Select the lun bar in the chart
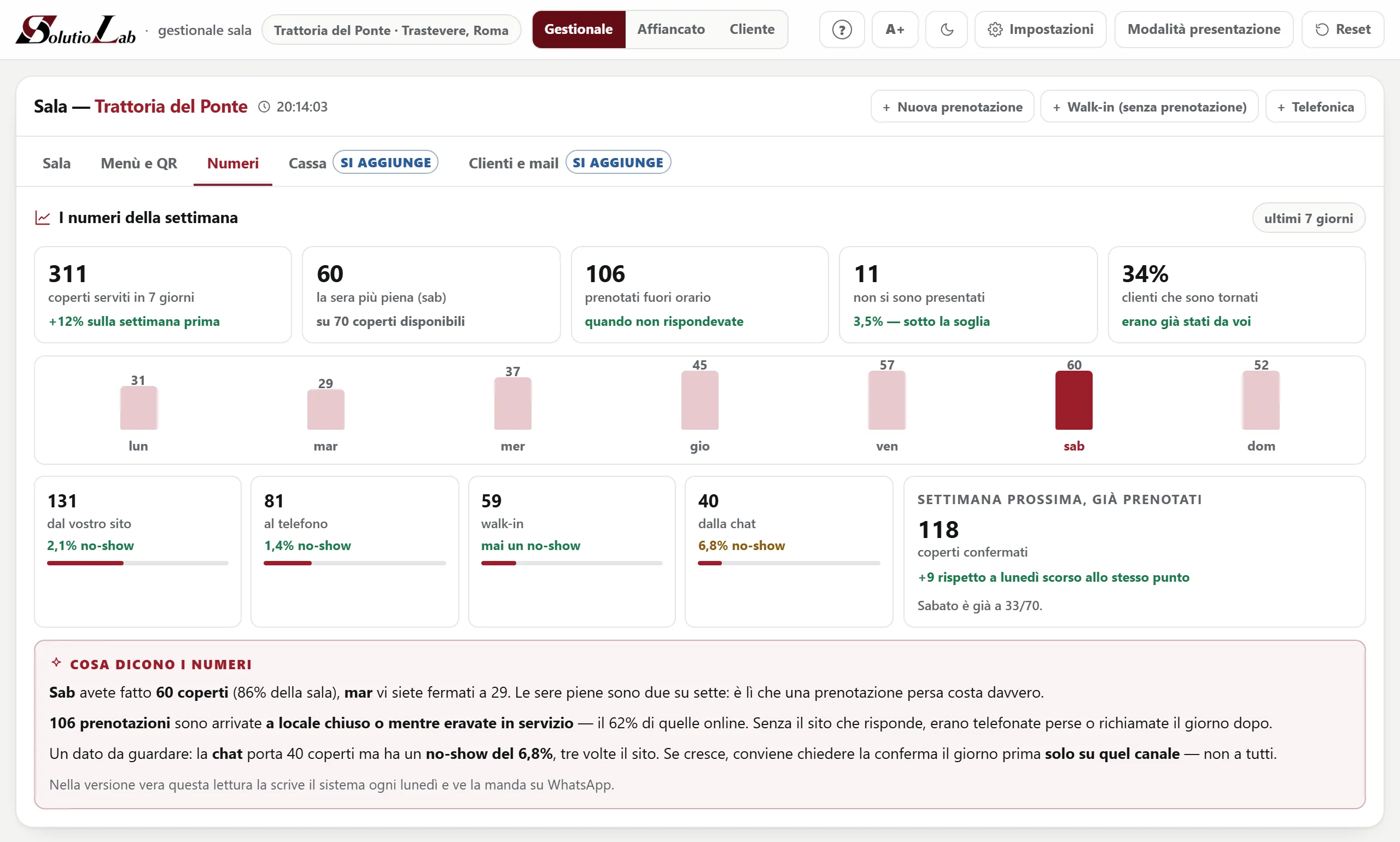This screenshot has height=842, width=1400. point(138,408)
